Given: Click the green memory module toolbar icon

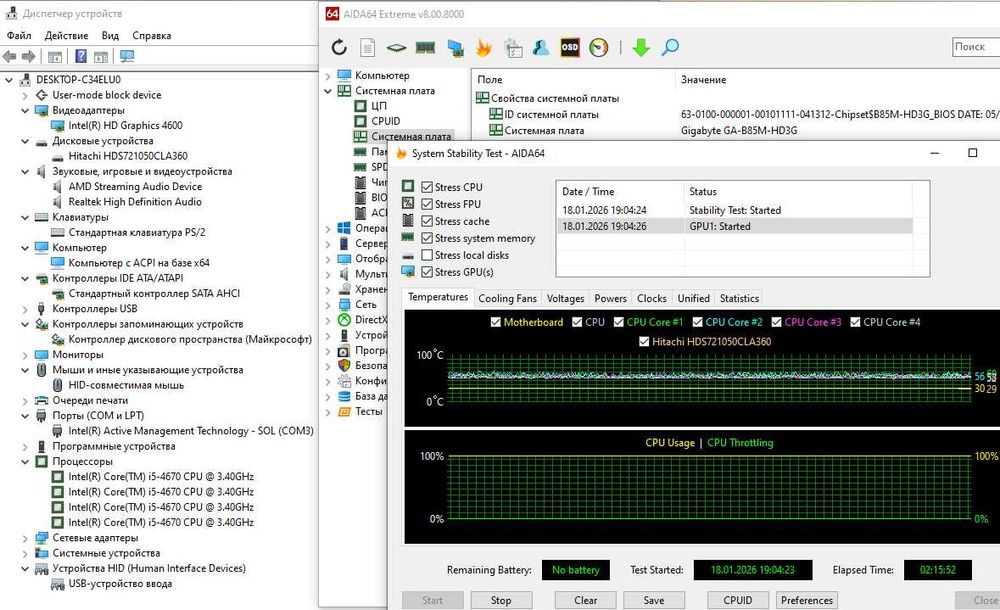Looking at the screenshot, I should click(x=425, y=47).
